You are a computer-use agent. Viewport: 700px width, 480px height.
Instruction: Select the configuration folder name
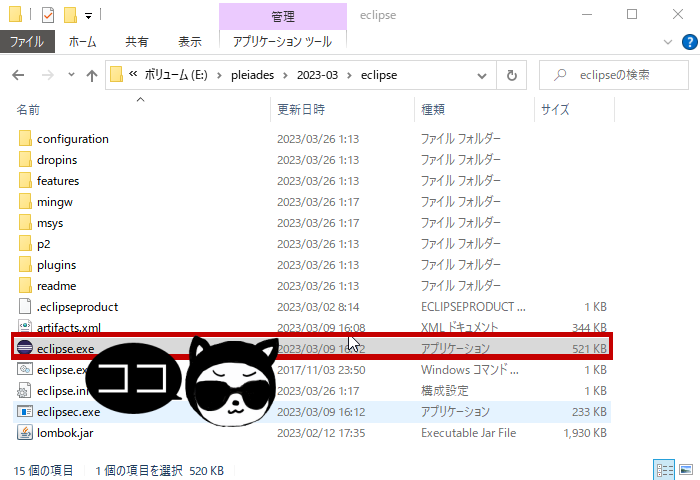click(73, 139)
